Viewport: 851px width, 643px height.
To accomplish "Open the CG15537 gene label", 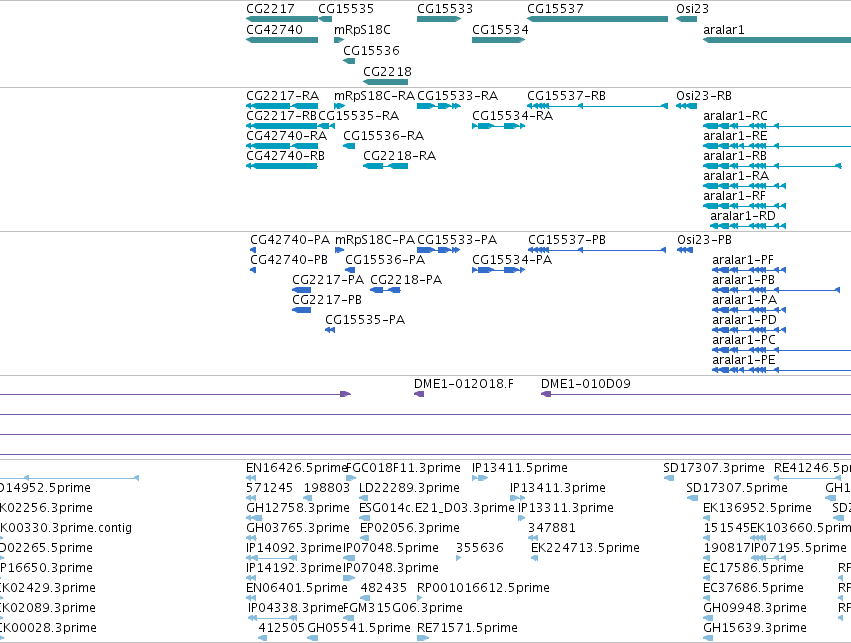I will point(555,9).
